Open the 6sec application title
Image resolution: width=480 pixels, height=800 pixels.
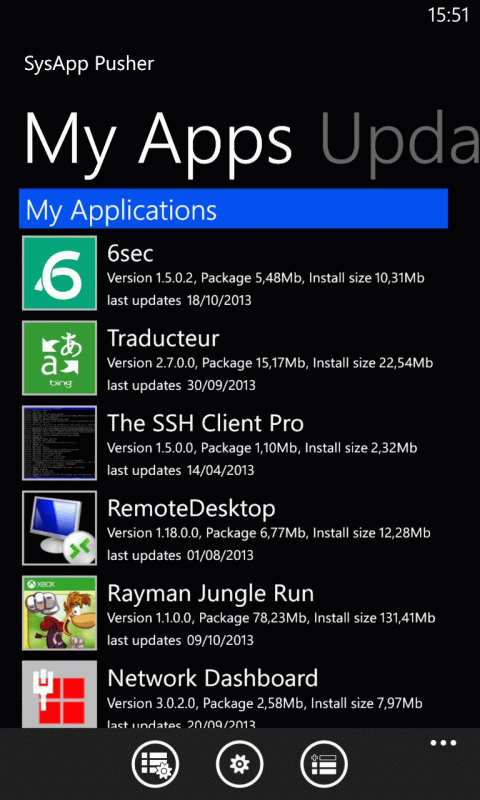tap(130, 253)
